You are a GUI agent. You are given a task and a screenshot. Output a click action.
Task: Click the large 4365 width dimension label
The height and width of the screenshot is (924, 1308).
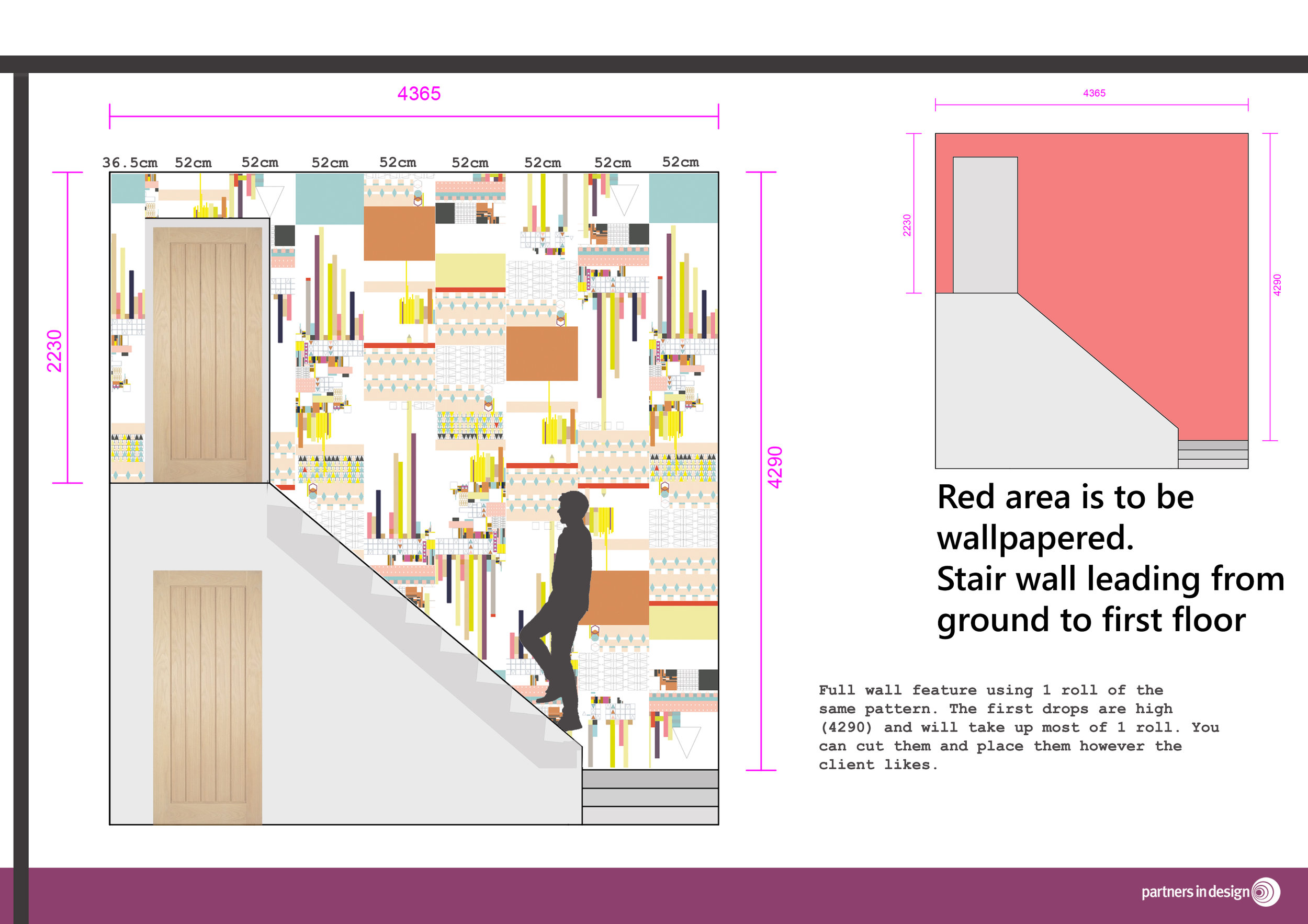click(419, 94)
